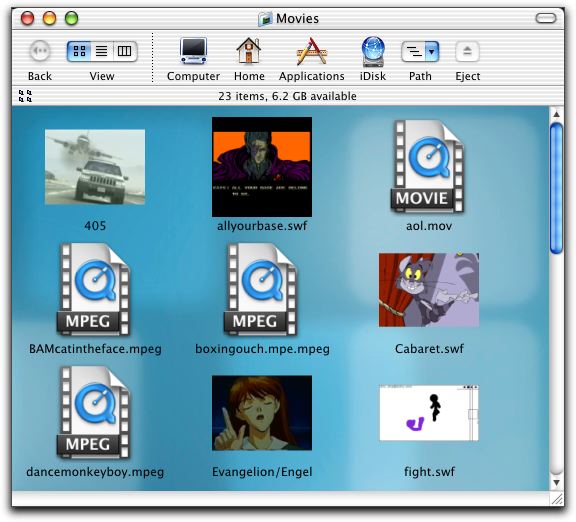
Task: Click the green zoom button
Action: tap(71, 18)
